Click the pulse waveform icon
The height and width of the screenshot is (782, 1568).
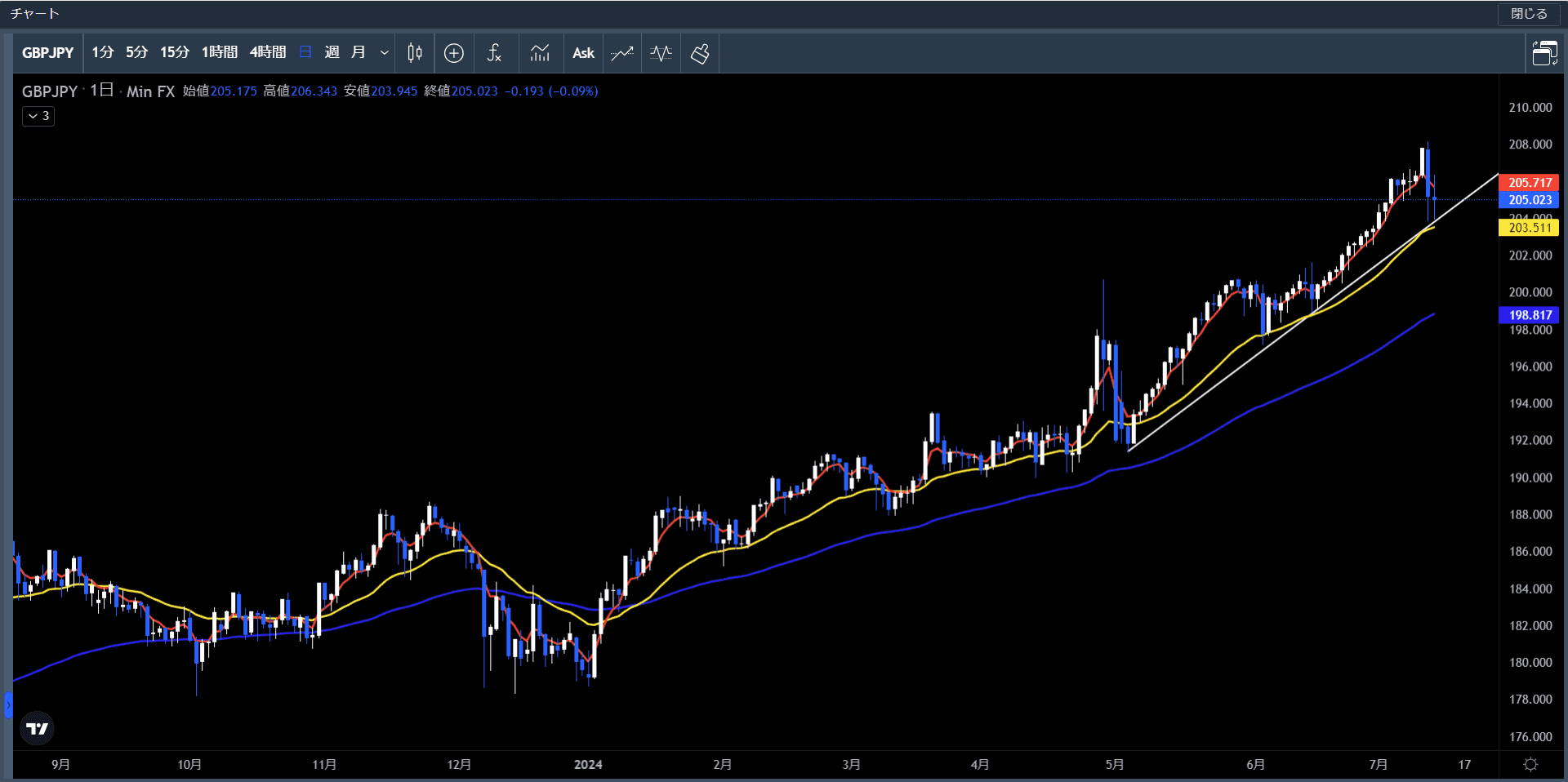click(x=661, y=53)
